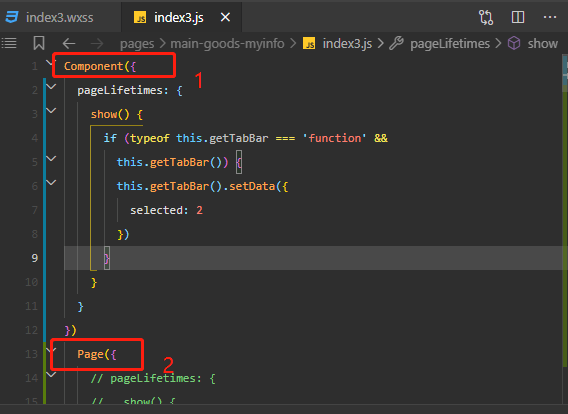Image resolution: width=568 pixels, height=414 pixels.
Task: Open the pages breadcrumb
Action: point(137,44)
